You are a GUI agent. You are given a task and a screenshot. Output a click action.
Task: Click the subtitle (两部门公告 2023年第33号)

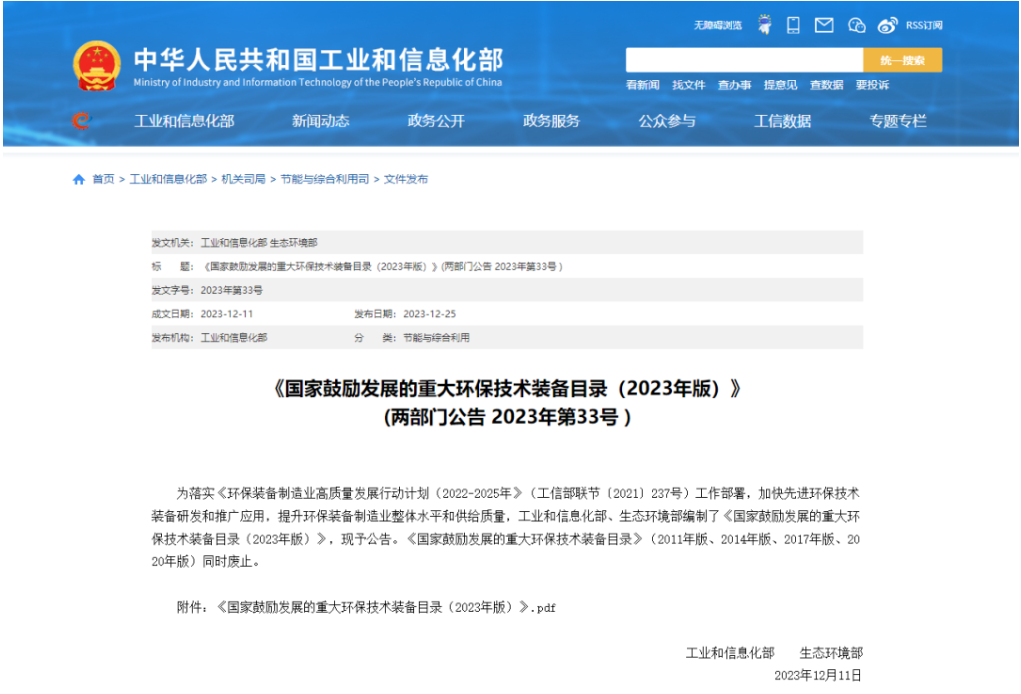[x=508, y=417]
